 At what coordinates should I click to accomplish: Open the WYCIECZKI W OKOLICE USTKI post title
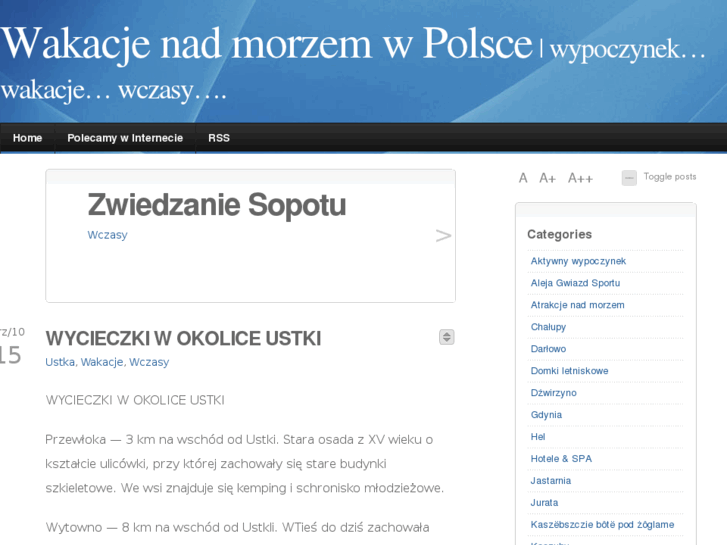[x=183, y=338]
